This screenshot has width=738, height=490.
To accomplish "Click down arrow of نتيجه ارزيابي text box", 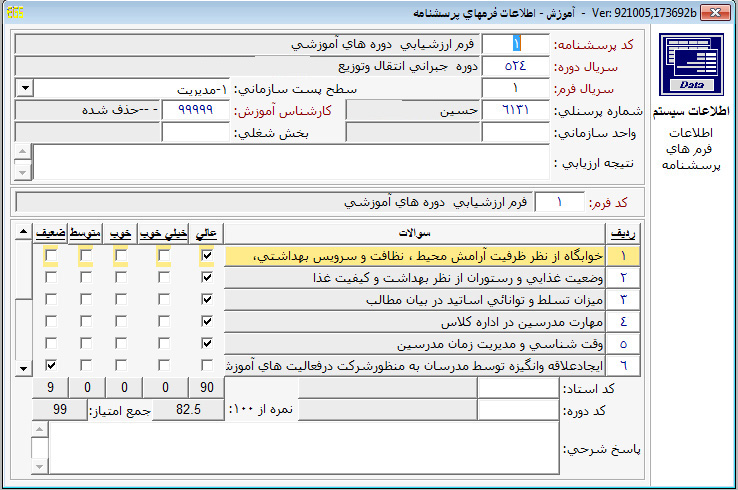I will pyautogui.click(x=23, y=172).
